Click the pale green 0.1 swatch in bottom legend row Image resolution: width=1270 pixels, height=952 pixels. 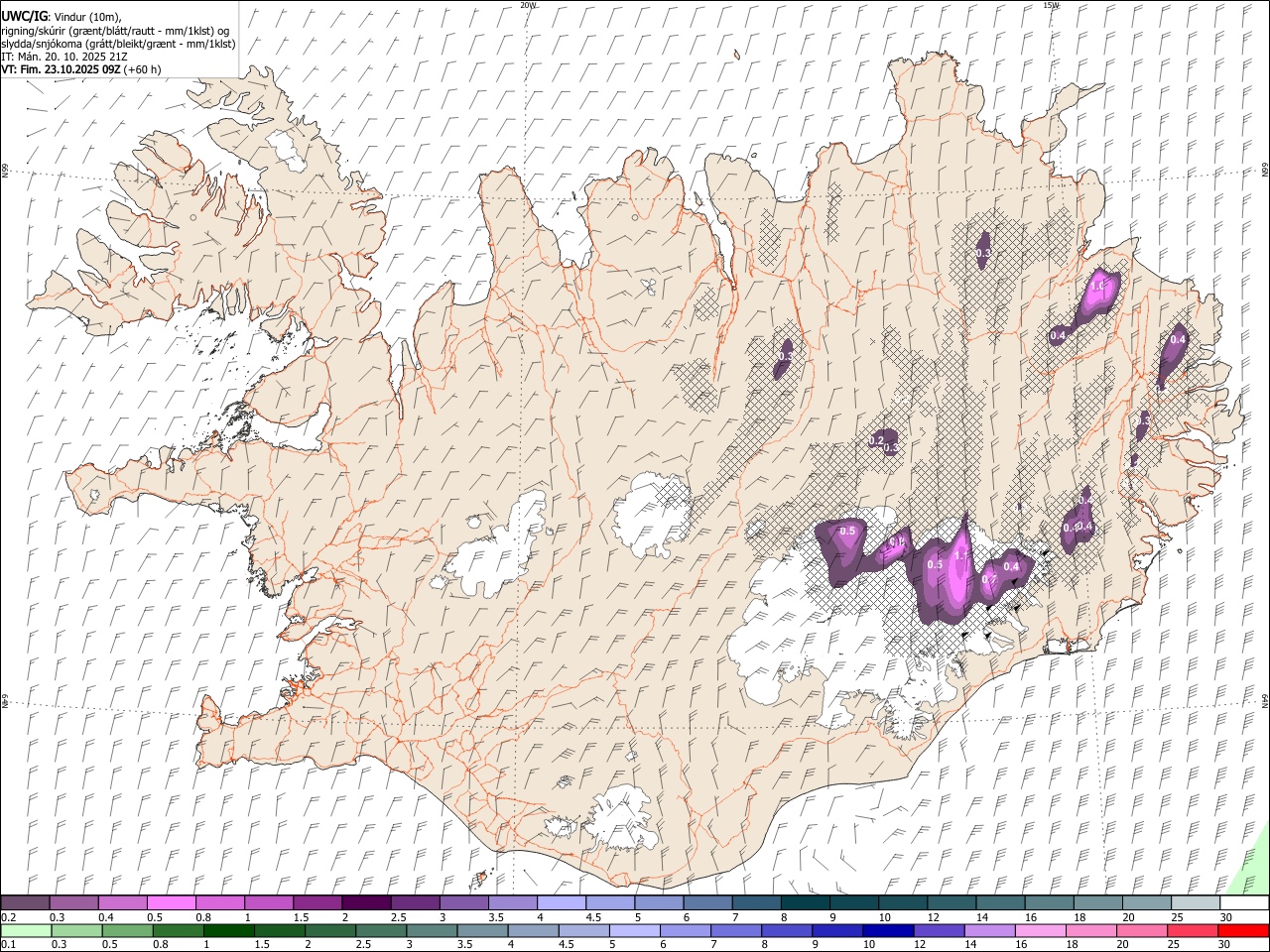[x=26, y=931]
